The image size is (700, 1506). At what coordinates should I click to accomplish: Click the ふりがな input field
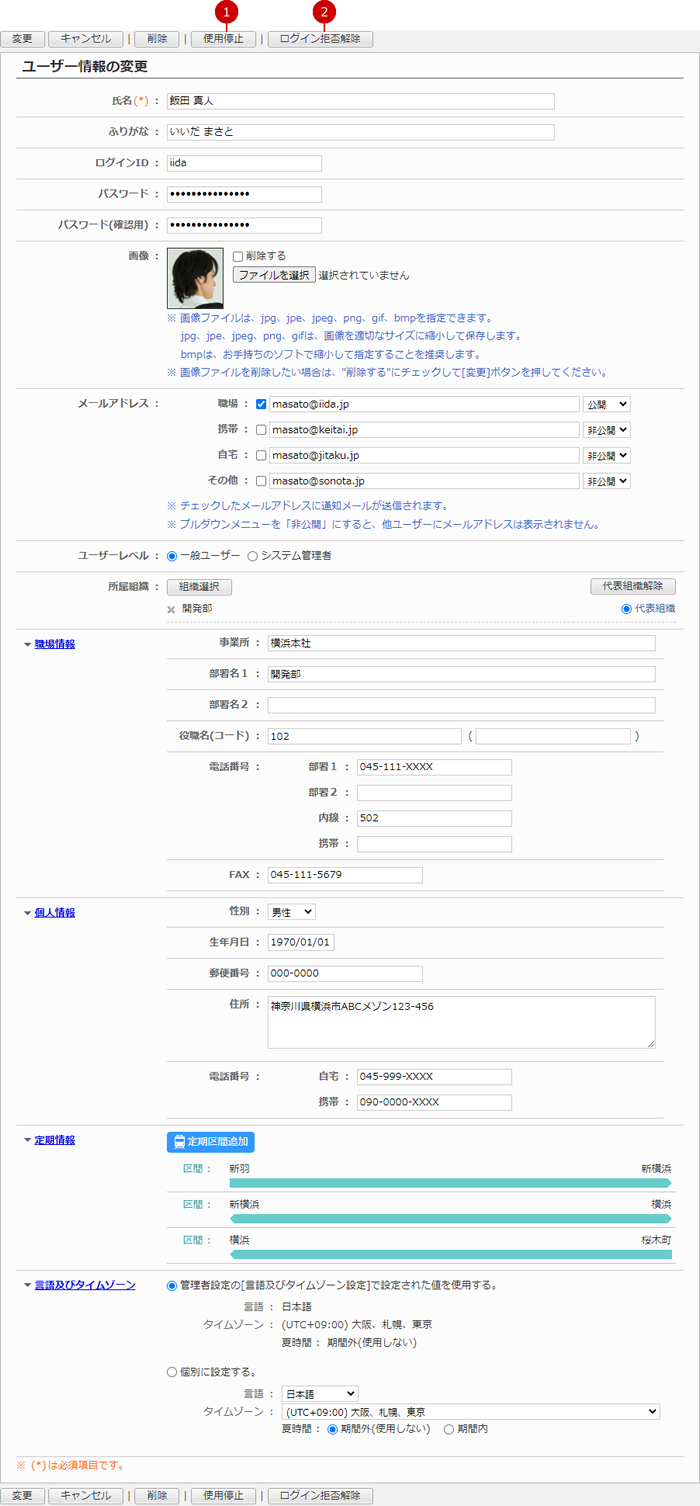pyautogui.click(x=361, y=132)
